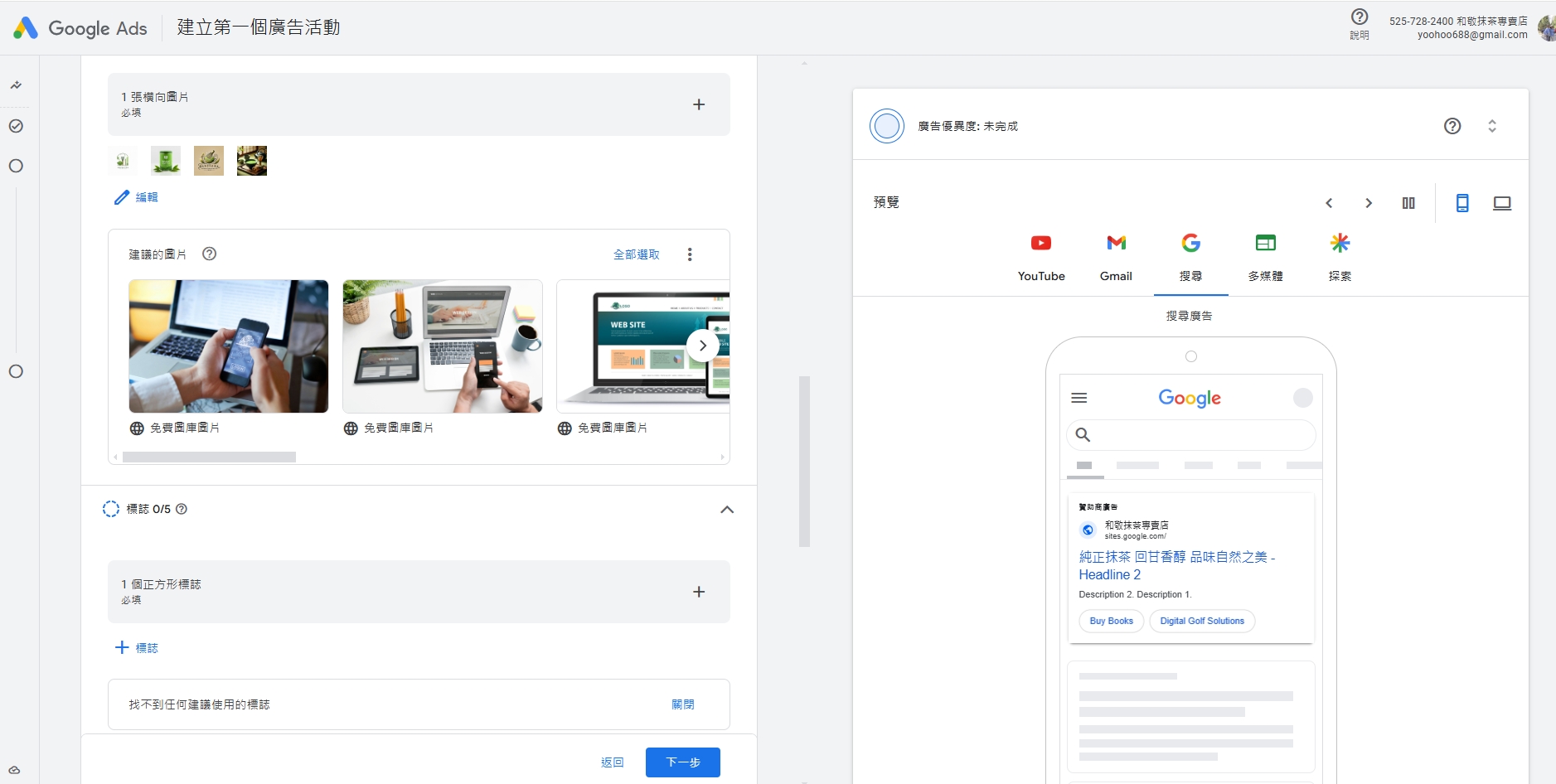Screen dimensions: 1556x784
Task: Select the YouTube preview tab
Action: (x=1041, y=259)
